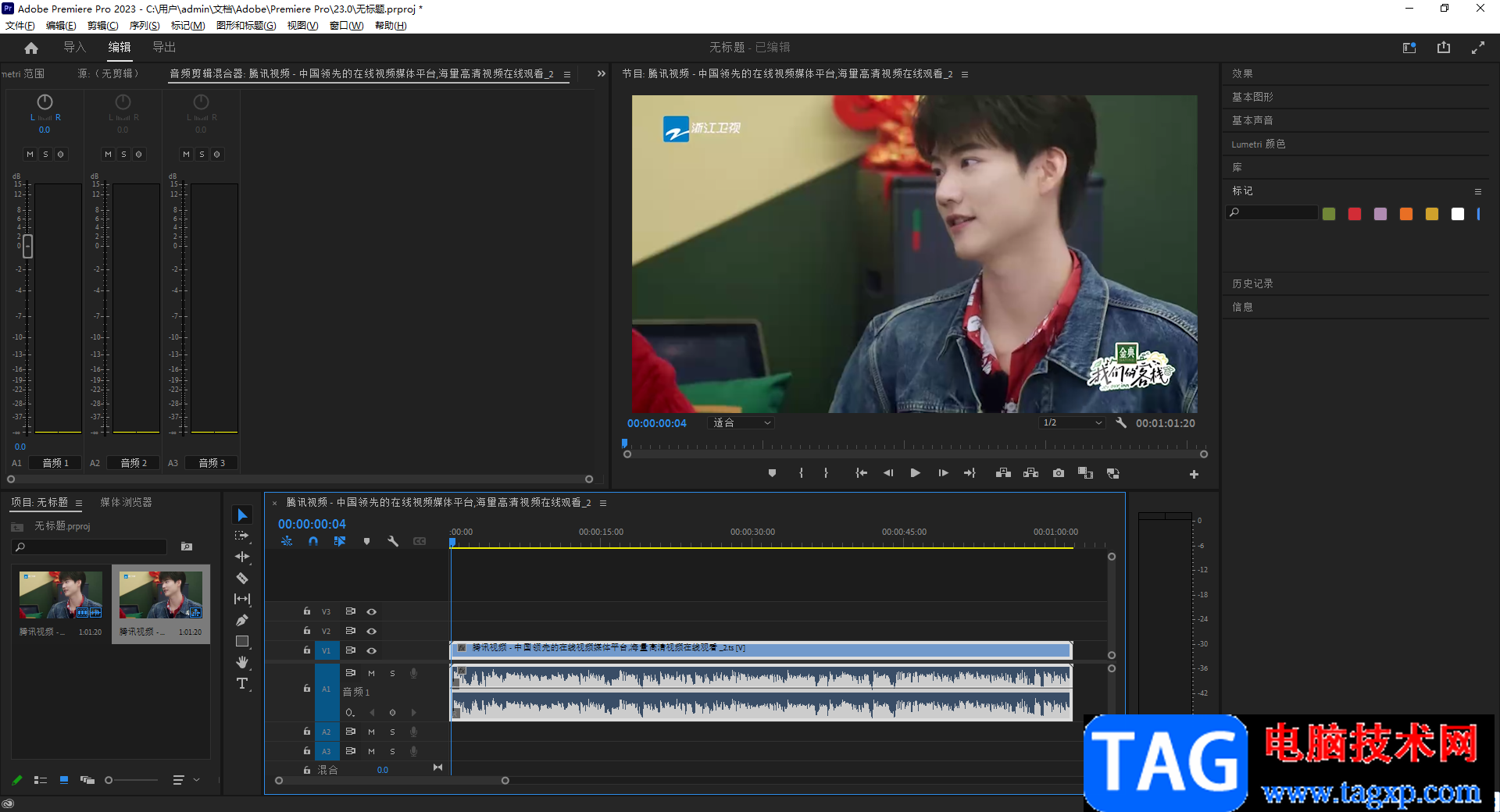Solo timeline track A2
This screenshot has height=812, width=1500.
tap(392, 732)
